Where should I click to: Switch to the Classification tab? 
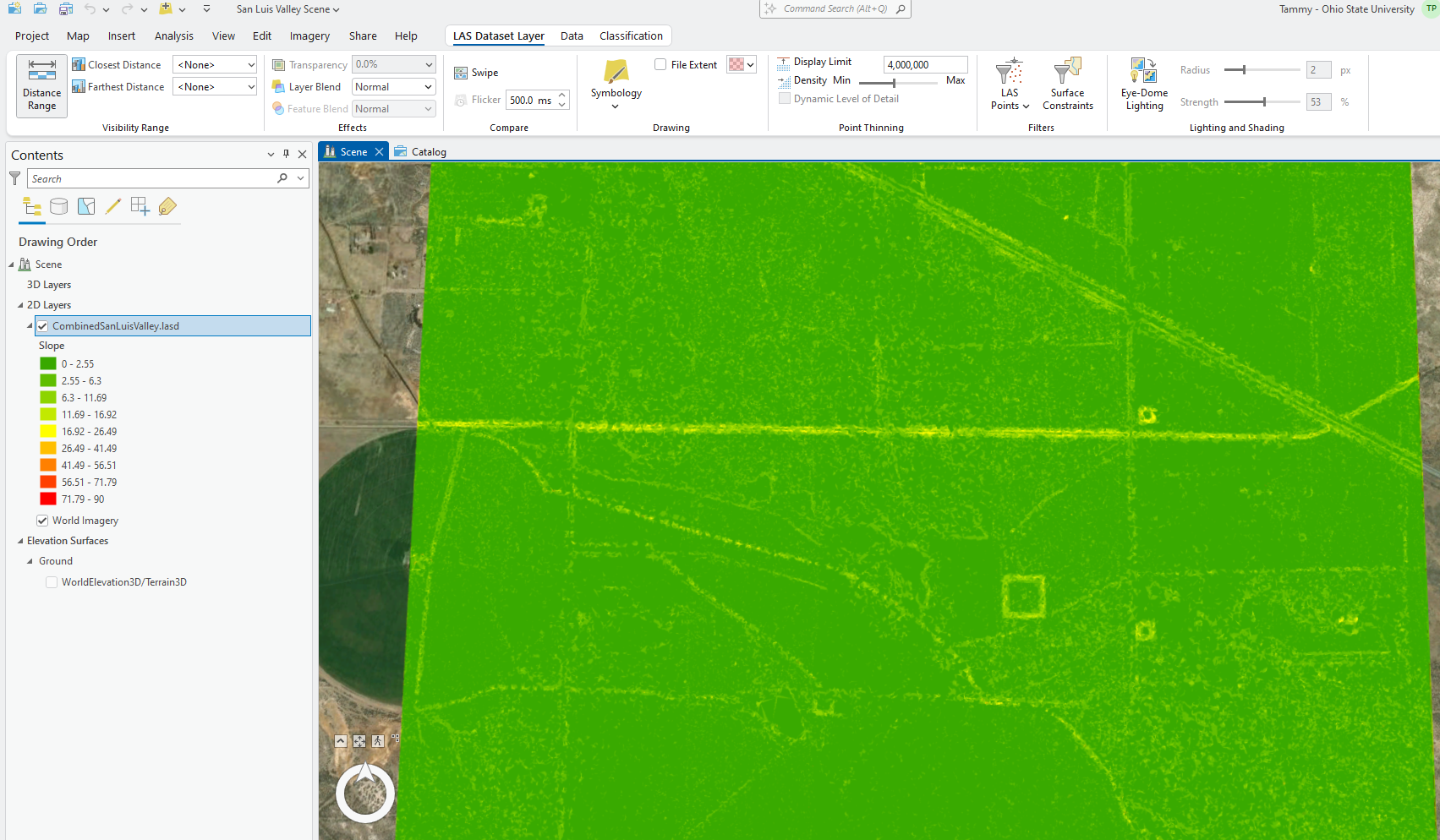coord(631,36)
